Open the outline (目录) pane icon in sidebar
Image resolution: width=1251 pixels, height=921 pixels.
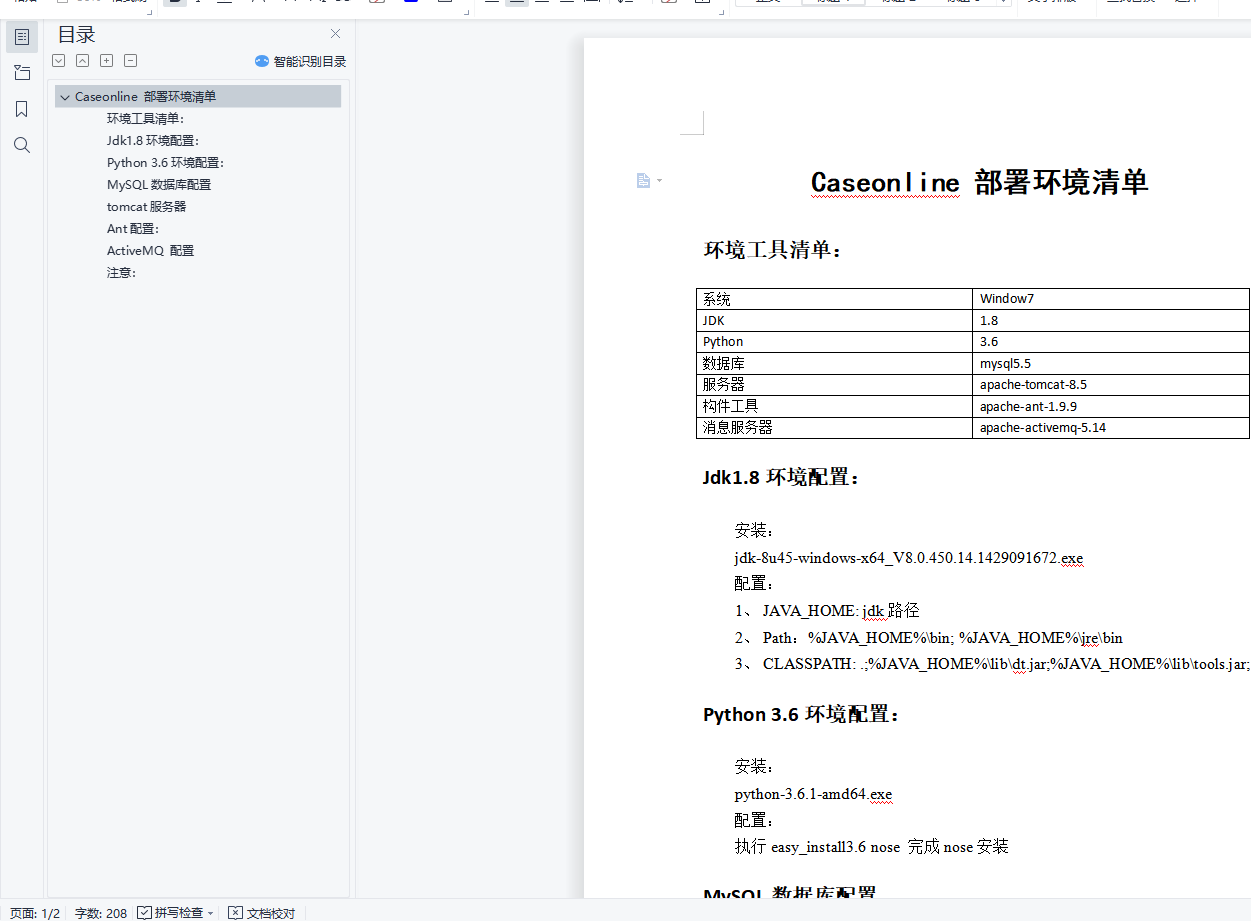pyautogui.click(x=22, y=37)
